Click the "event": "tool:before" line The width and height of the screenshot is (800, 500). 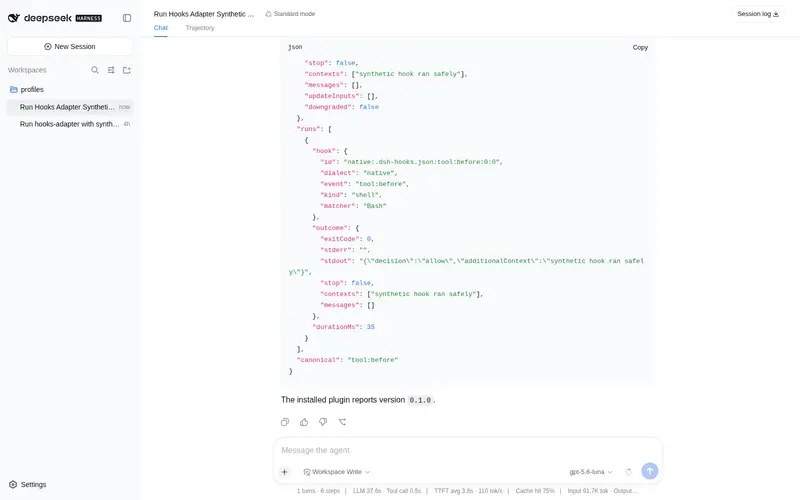coord(364,184)
